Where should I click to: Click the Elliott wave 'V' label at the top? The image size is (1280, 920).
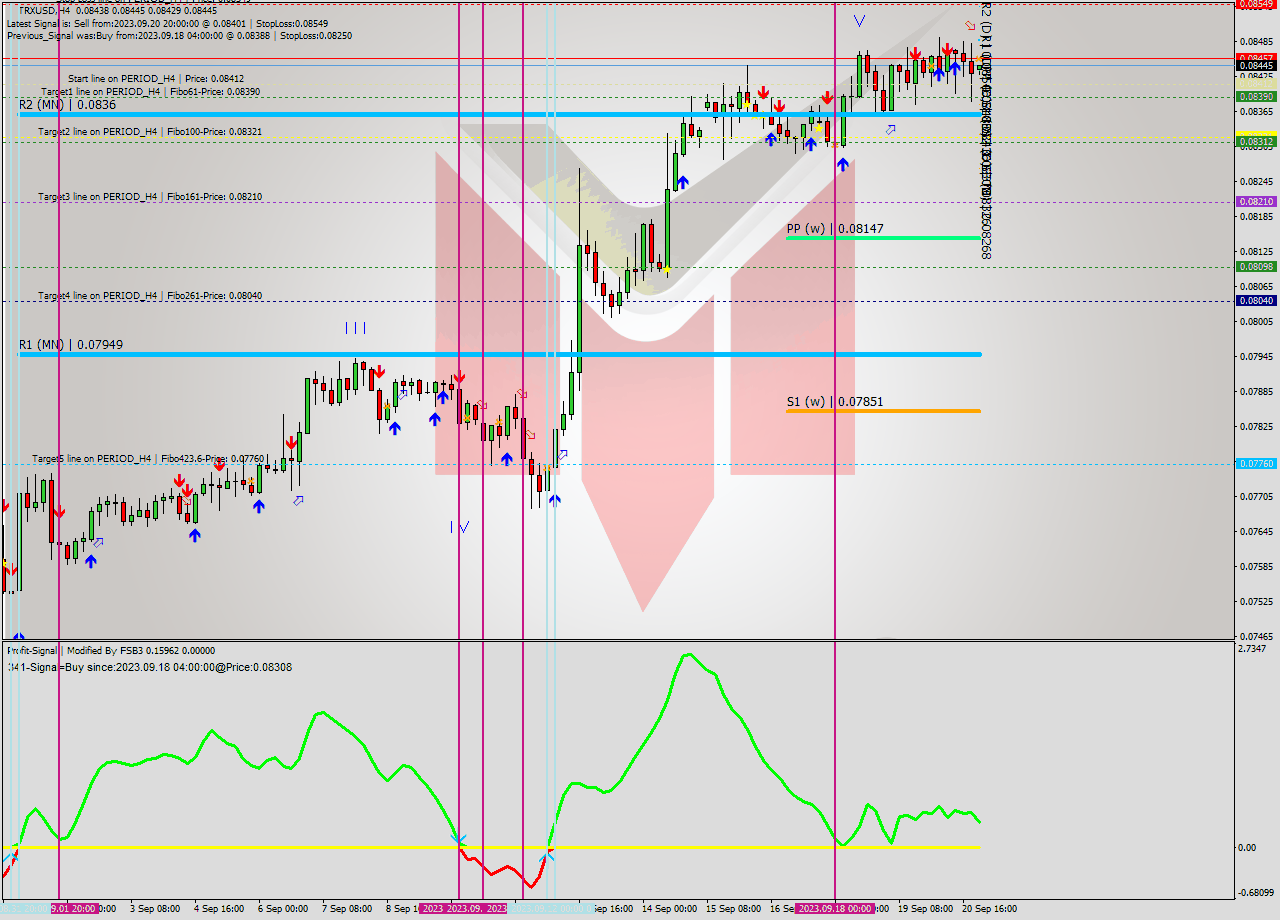(x=860, y=19)
